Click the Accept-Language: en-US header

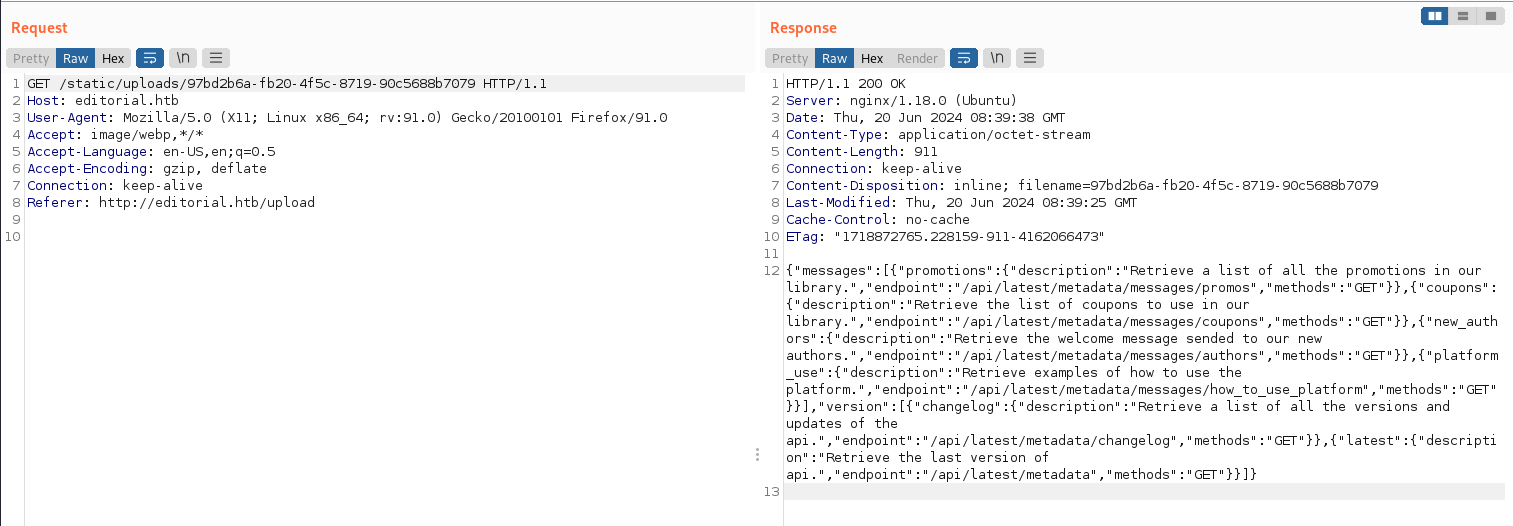coord(151,152)
